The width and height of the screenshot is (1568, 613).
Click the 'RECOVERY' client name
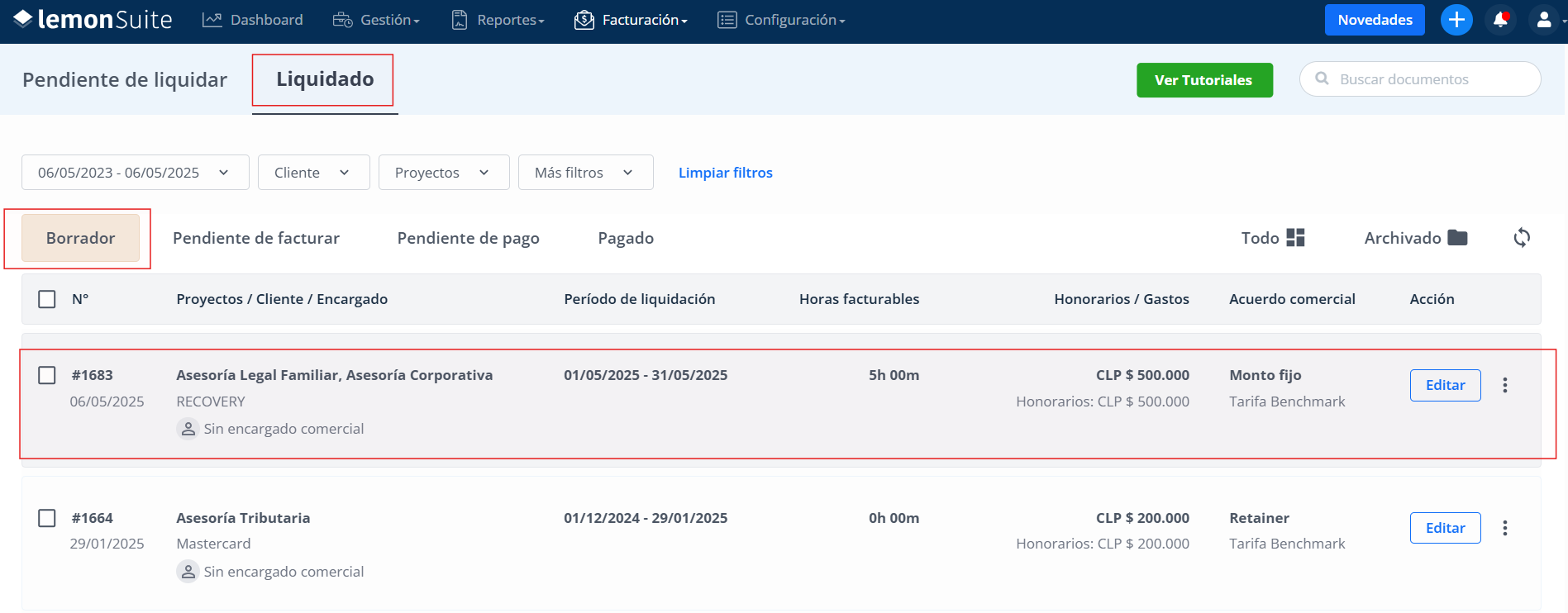tap(211, 402)
